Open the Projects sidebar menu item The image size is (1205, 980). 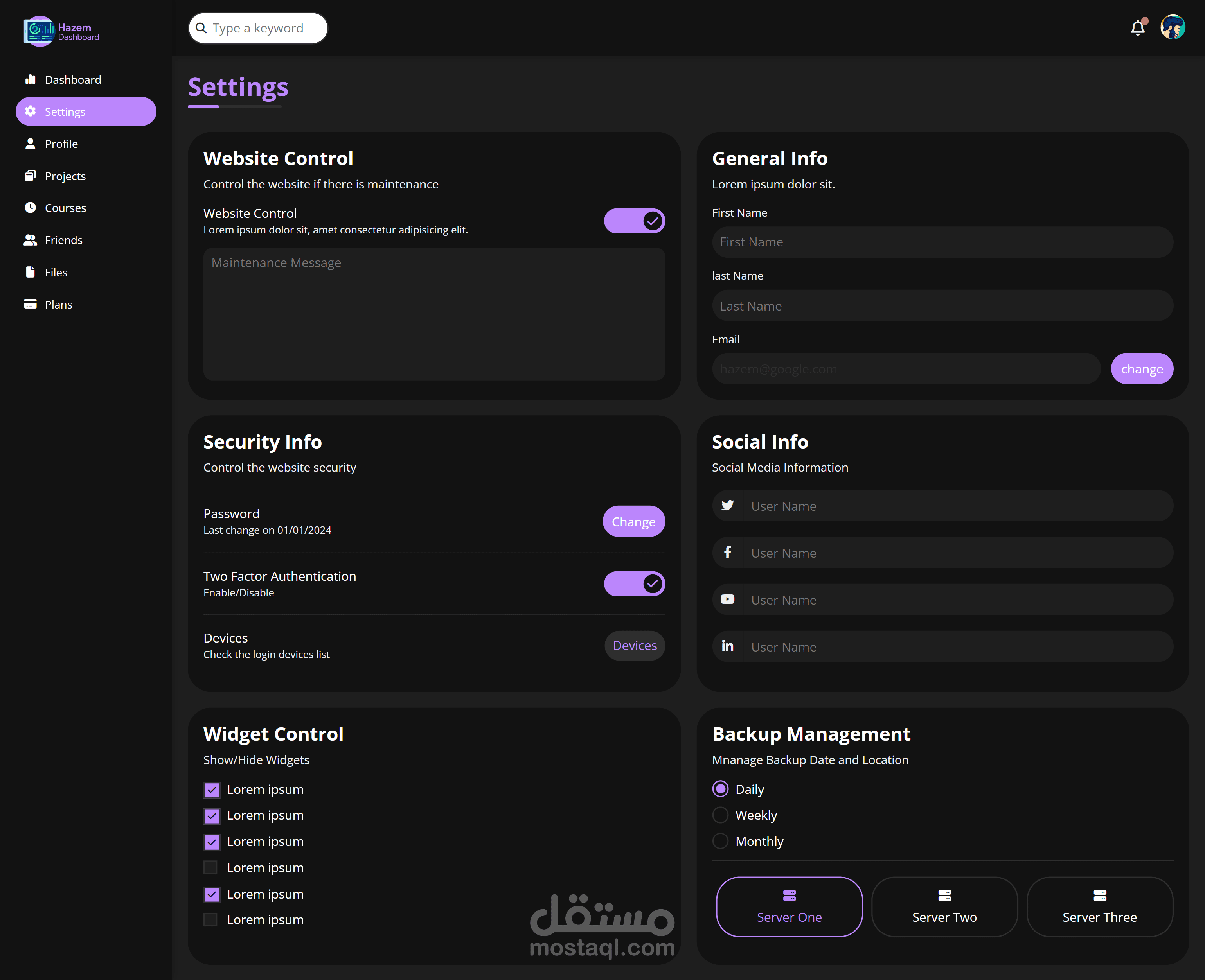tap(65, 176)
